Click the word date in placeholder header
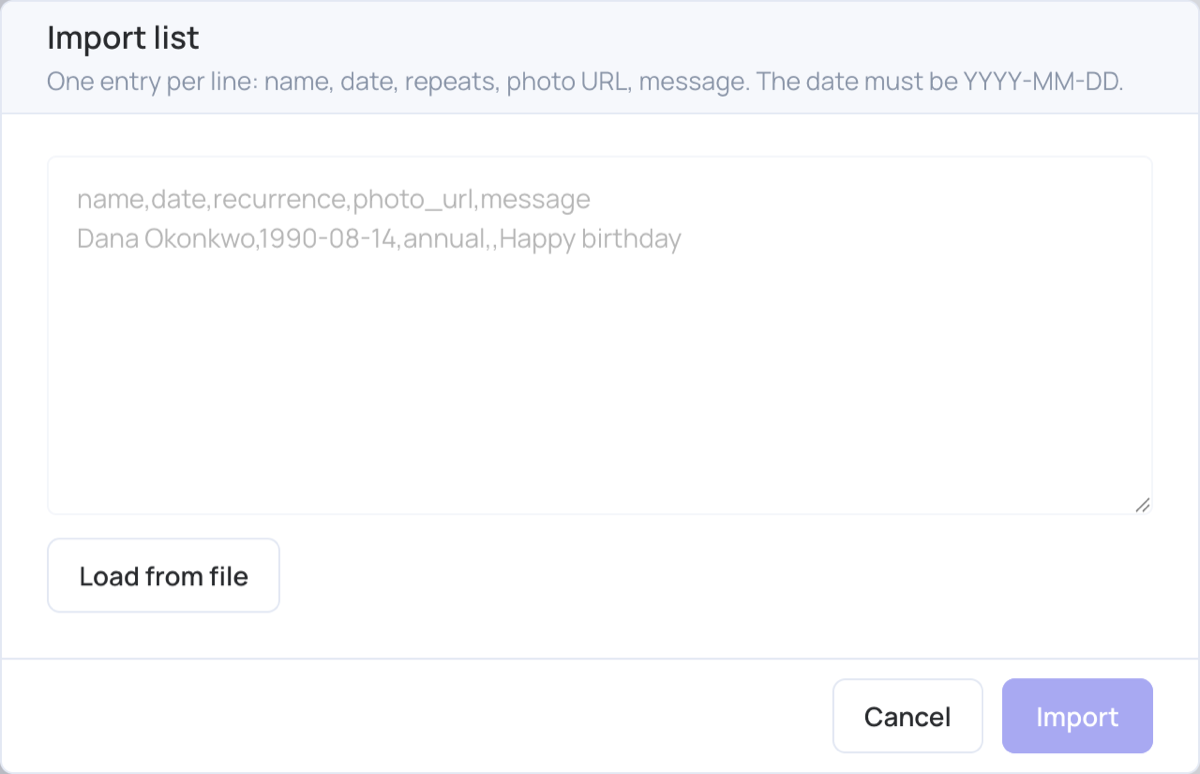 (178, 199)
